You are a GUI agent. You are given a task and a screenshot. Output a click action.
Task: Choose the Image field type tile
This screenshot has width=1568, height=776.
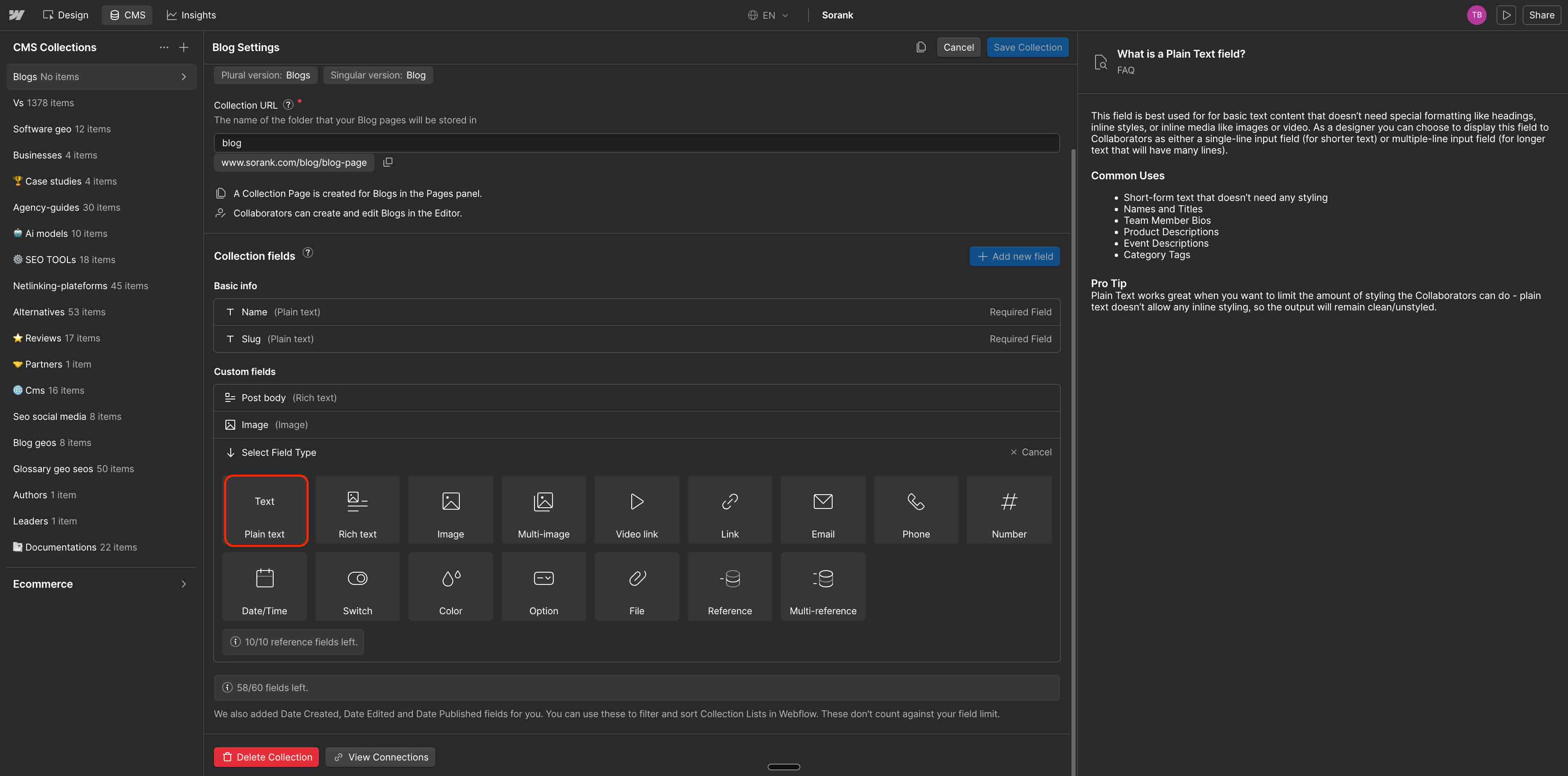click(450, 510)
